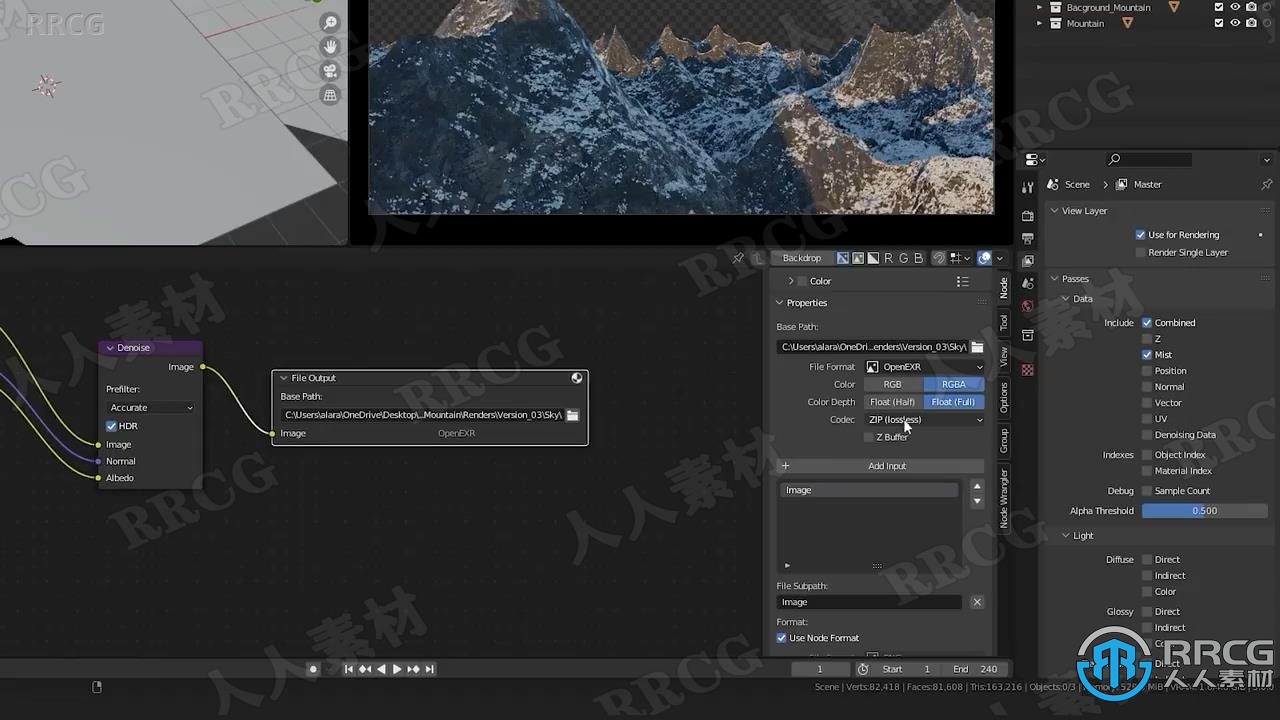Switch to the Options sidebar tab
This screenshot has height=720, width=1280.
1004,397
